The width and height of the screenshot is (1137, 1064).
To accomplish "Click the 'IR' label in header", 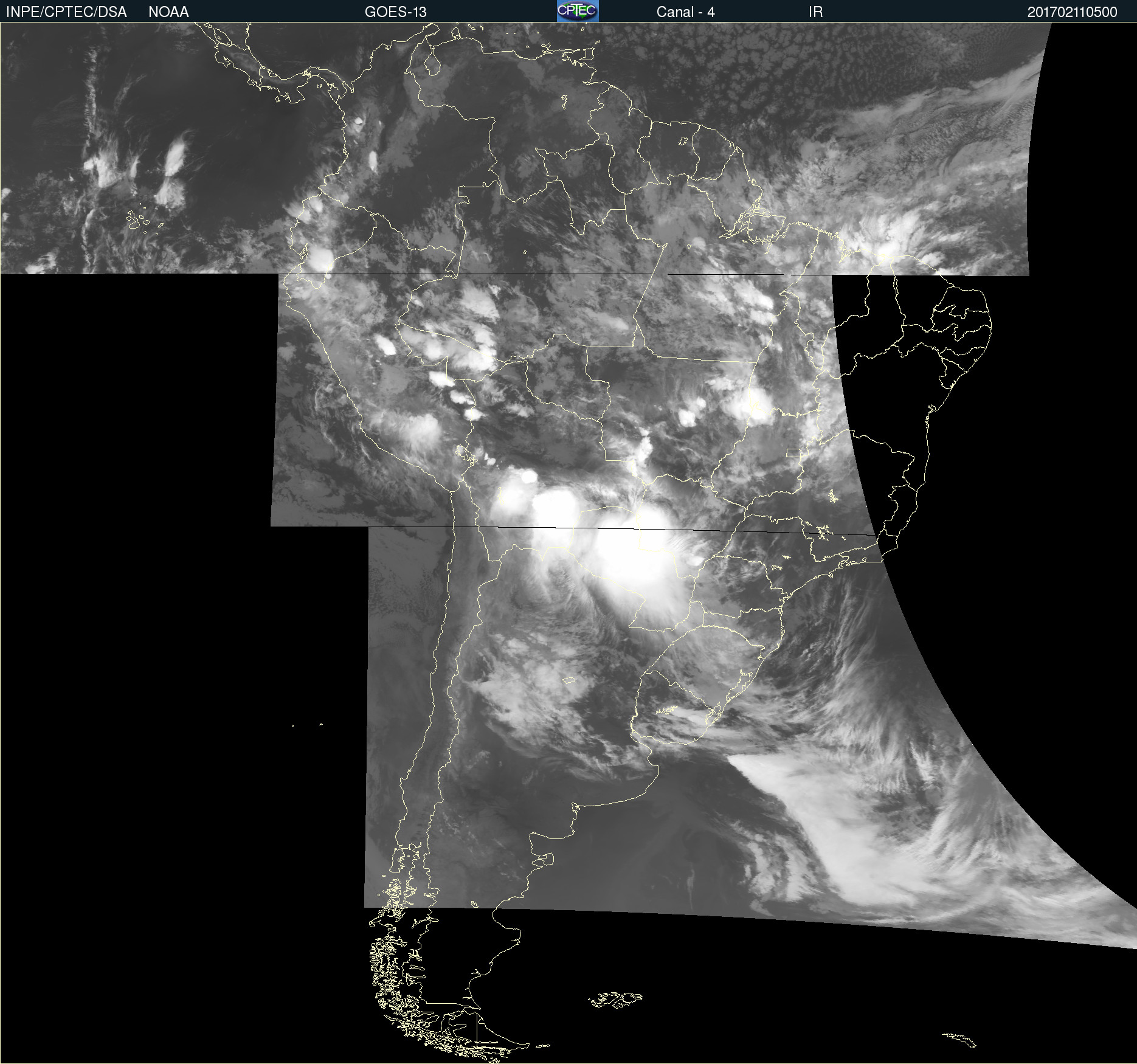I will [815, 12].
